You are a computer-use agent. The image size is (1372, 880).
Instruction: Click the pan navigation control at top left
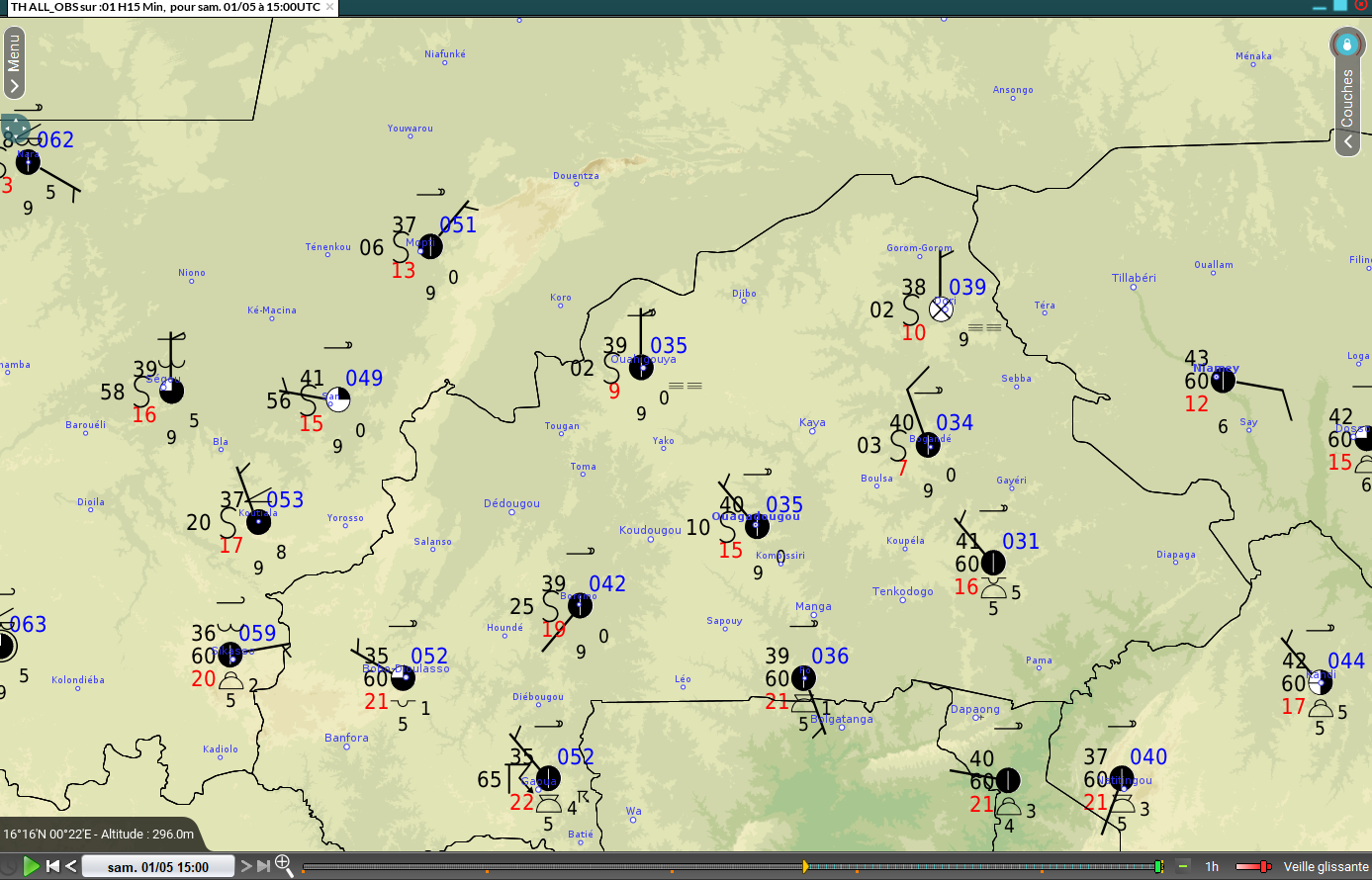pyautogui.click(x=16, y=128)
